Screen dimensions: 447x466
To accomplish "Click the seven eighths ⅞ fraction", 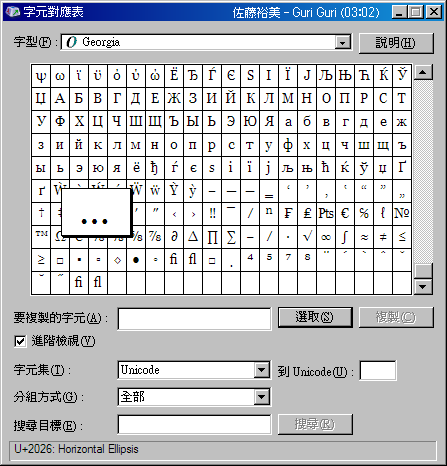I will pyautogui.click(x=155, y=237).
